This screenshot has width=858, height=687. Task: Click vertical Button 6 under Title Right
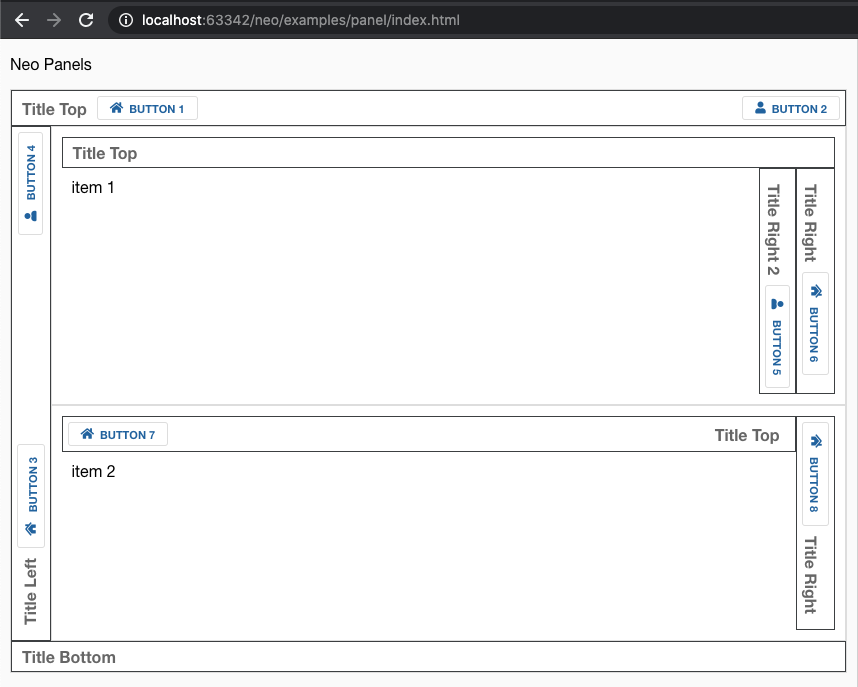tap(815, 324)
